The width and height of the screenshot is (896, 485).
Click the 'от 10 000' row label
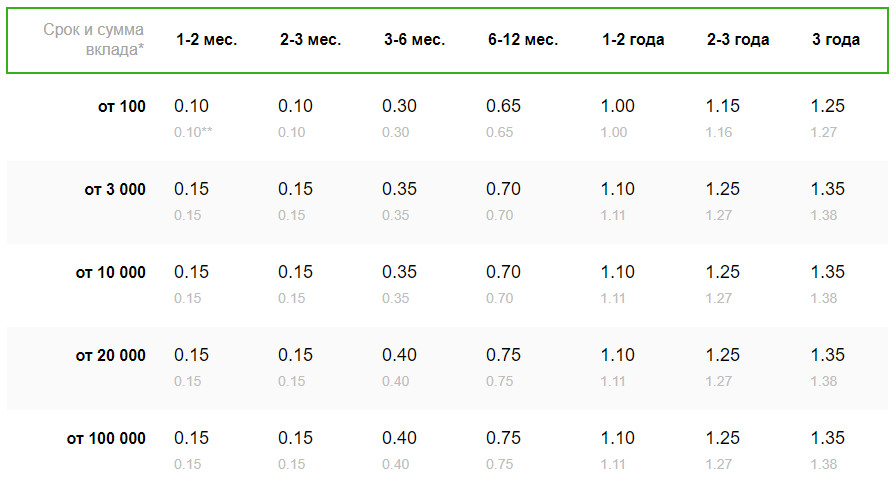(111, 272)
